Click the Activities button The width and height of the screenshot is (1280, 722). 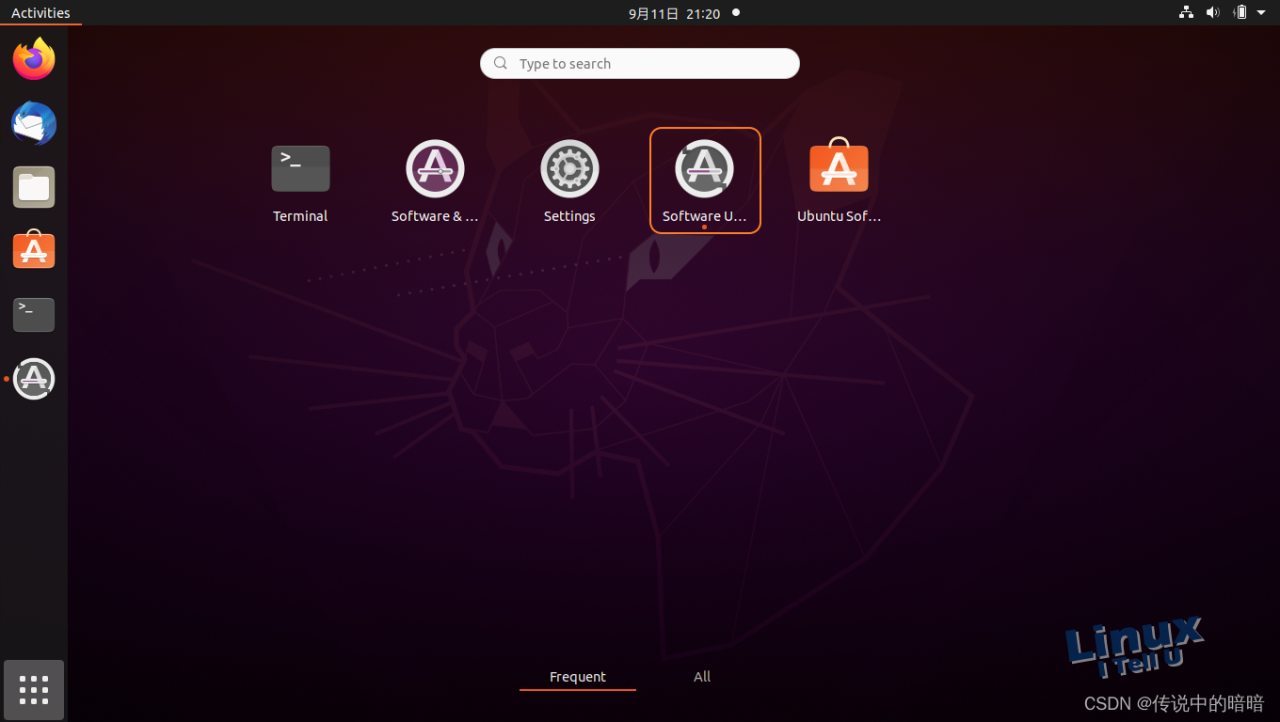click(x=41, y=13)
